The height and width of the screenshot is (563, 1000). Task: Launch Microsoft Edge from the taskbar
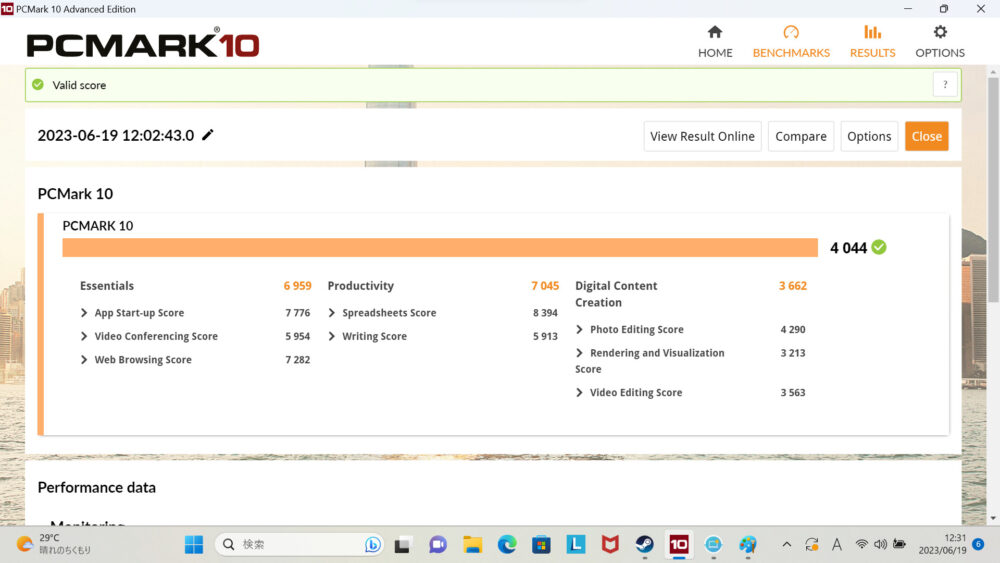507,545
